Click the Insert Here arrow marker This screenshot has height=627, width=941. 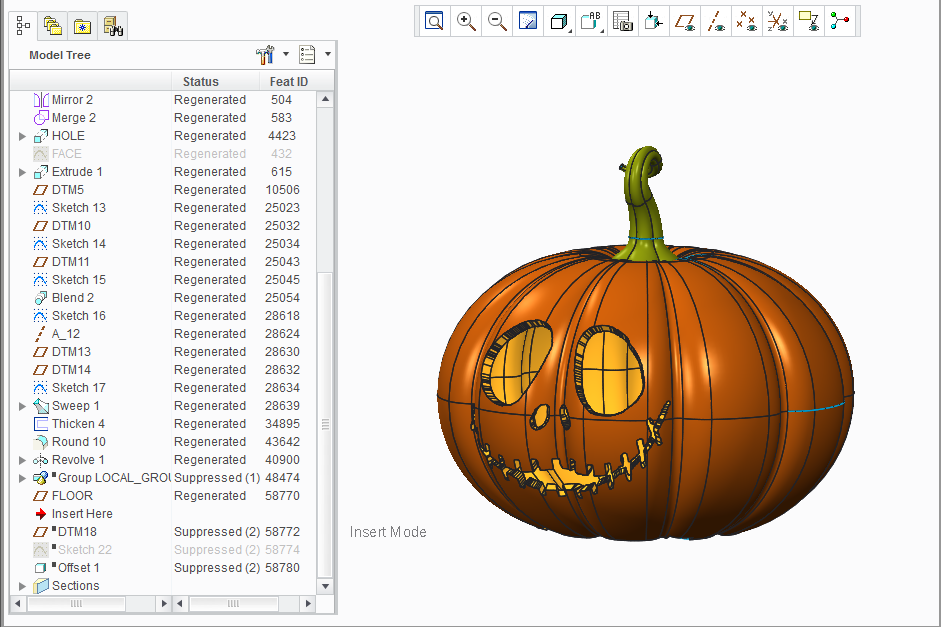(41, 514)
